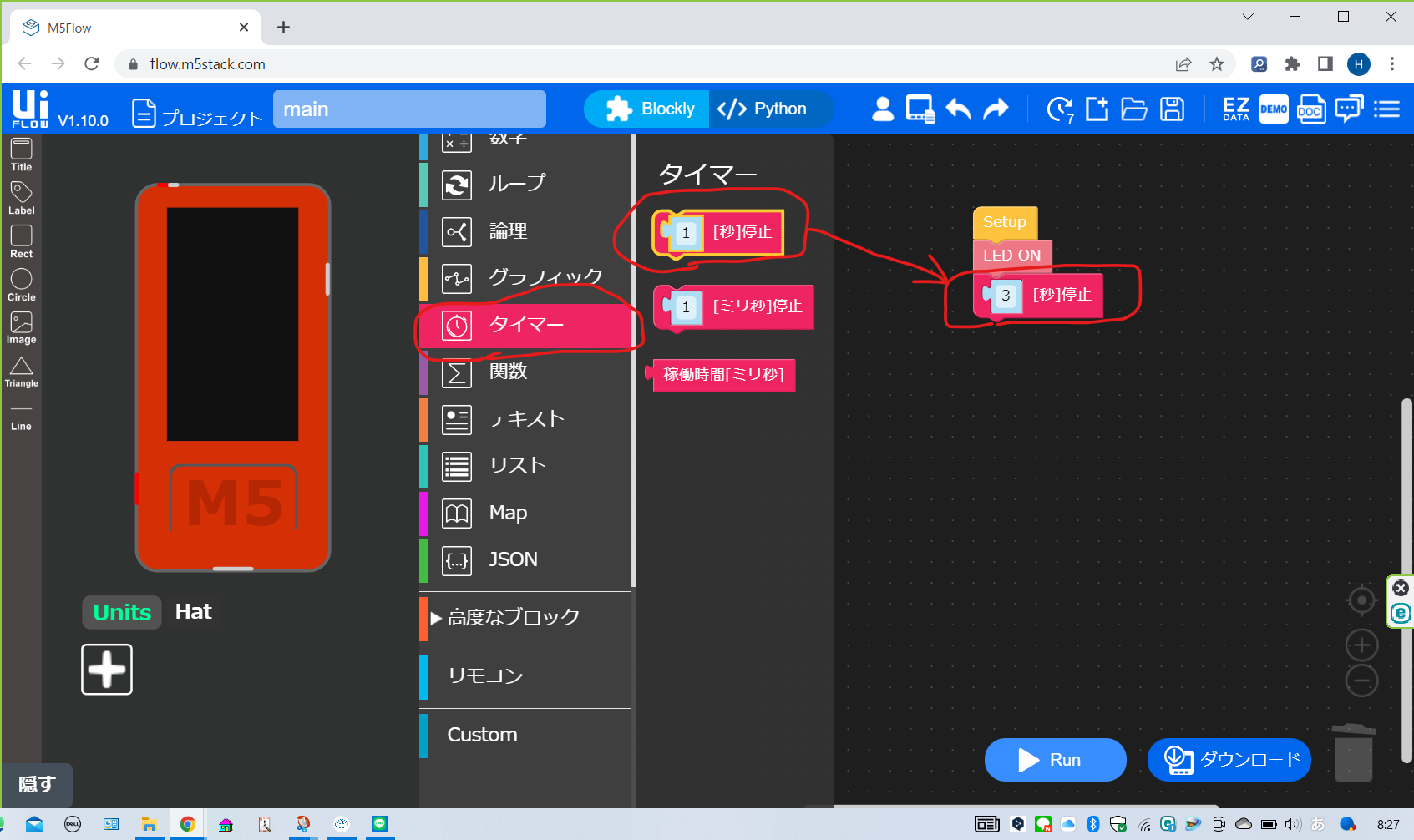Click the UIFlow logo

point(30,109)
